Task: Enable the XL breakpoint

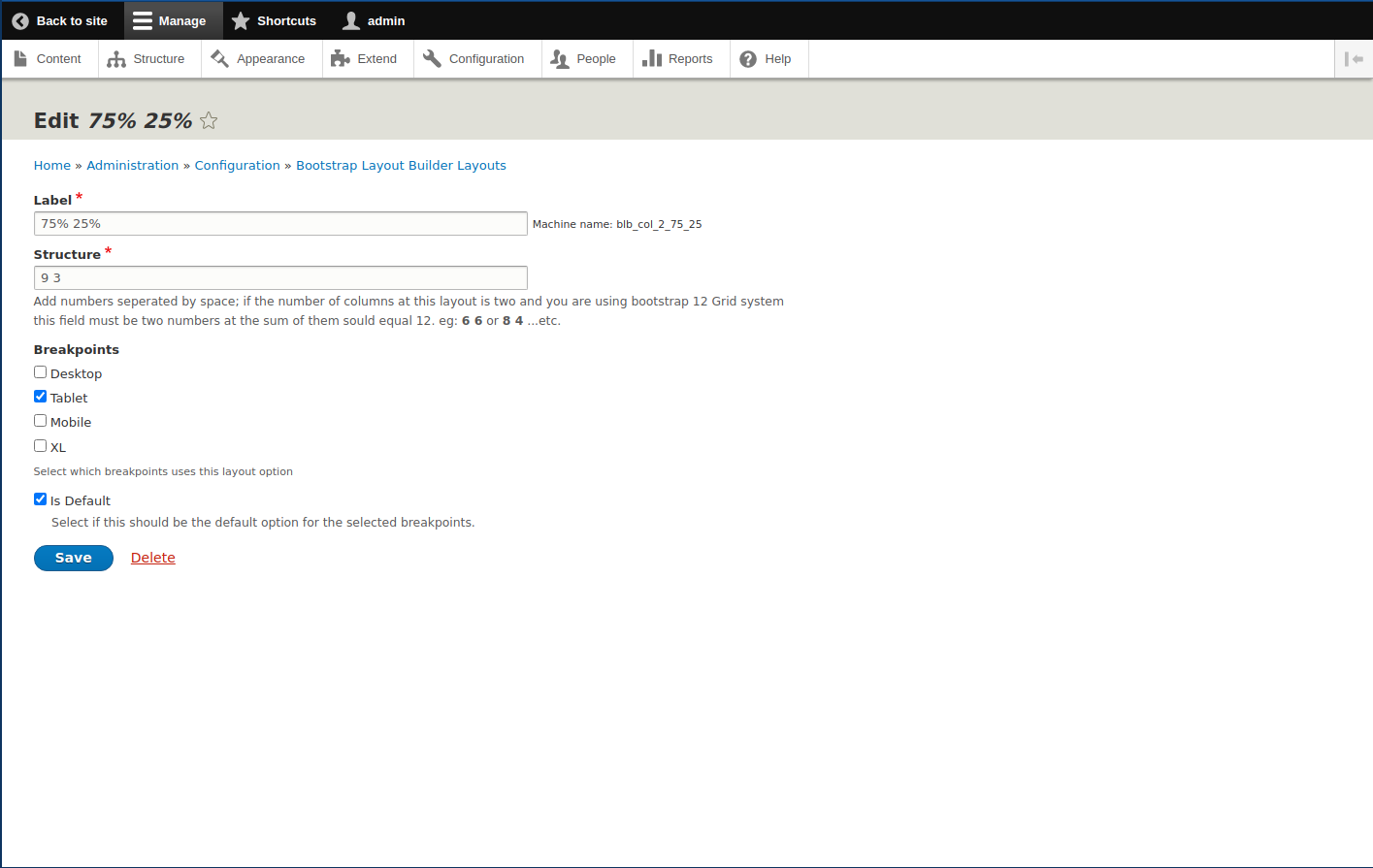Action: (x=40, y=445)
